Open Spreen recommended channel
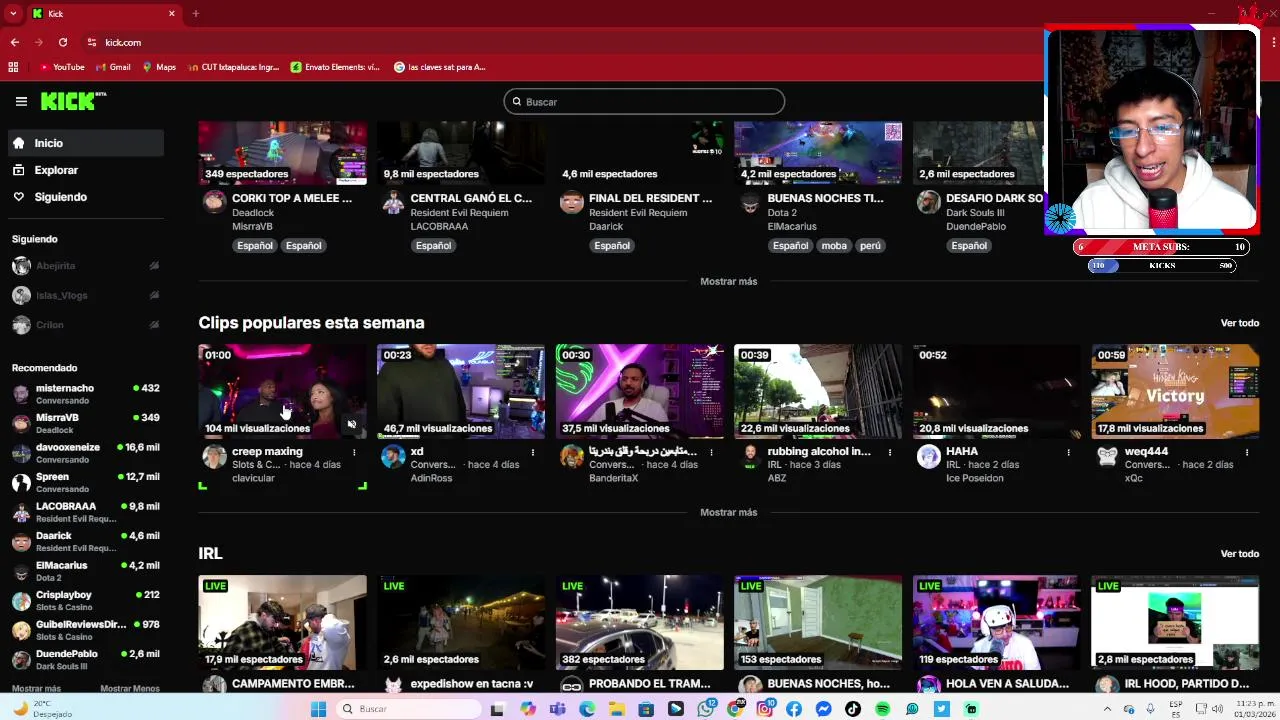The width and height of the screenshot is (1280, 720). click(x=86, y=482)
